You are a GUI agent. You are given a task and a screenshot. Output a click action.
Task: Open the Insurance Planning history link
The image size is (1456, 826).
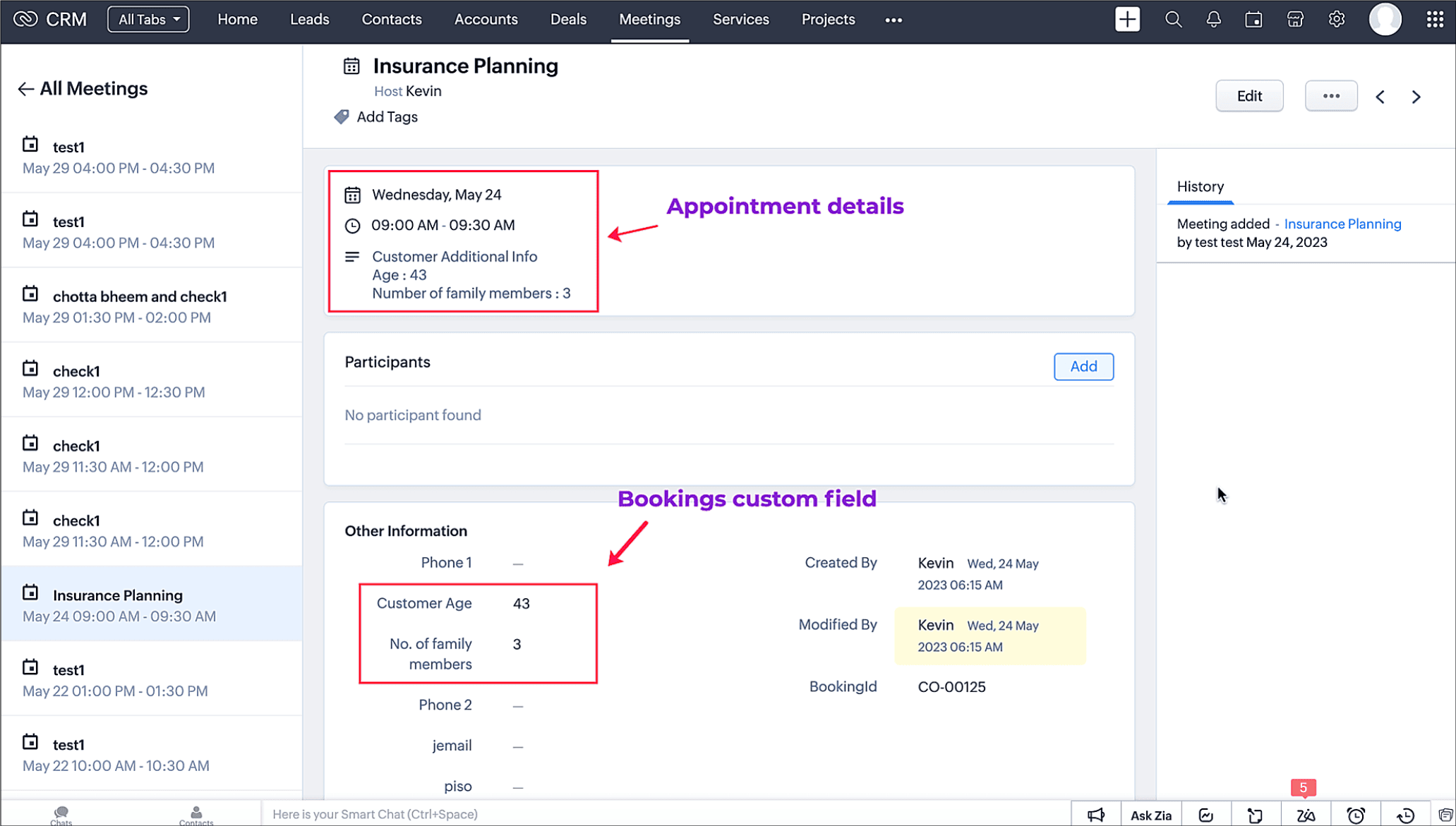(x=1342, y=224)
